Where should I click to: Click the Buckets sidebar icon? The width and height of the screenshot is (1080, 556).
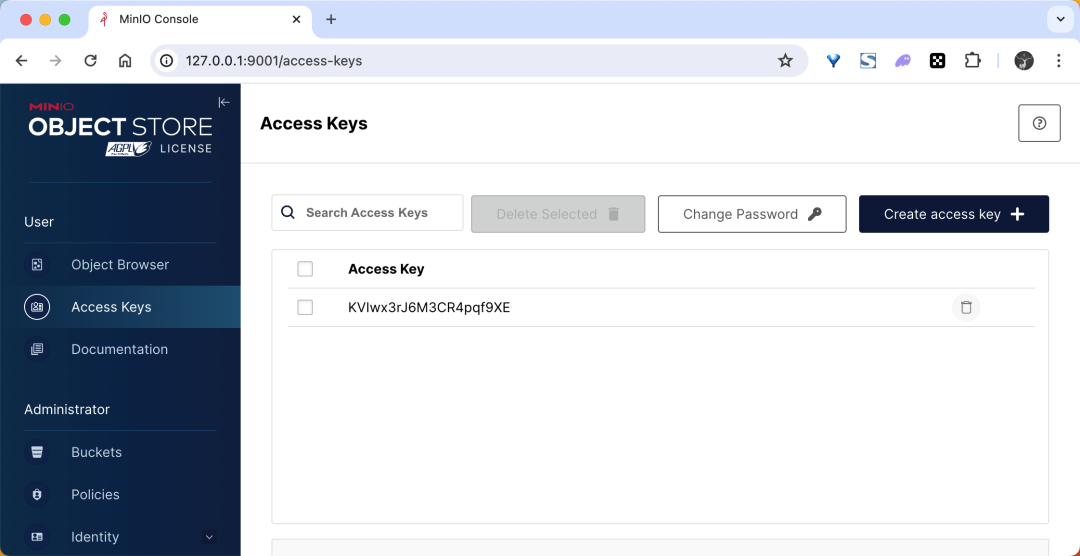37,452
